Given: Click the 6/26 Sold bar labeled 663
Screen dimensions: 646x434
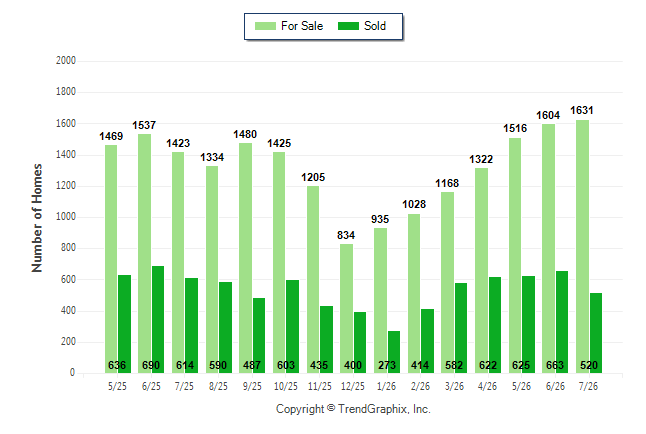Looking at the screenshot, I should pyautogui.click(x=562, y=322).
